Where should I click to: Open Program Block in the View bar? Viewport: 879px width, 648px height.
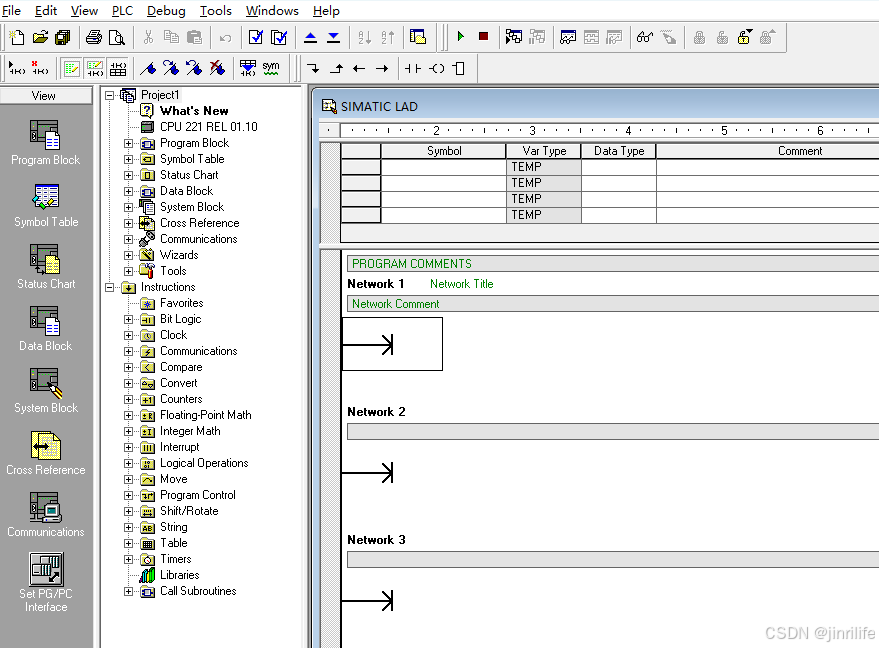45,142
